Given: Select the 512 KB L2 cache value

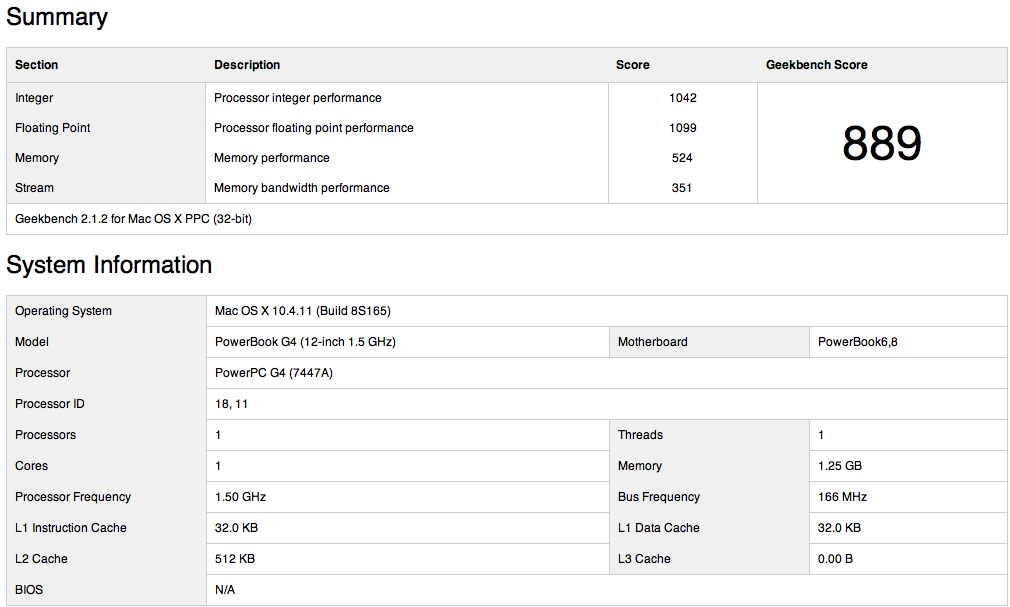Looking at the screenshot, I should pos(235,559).
